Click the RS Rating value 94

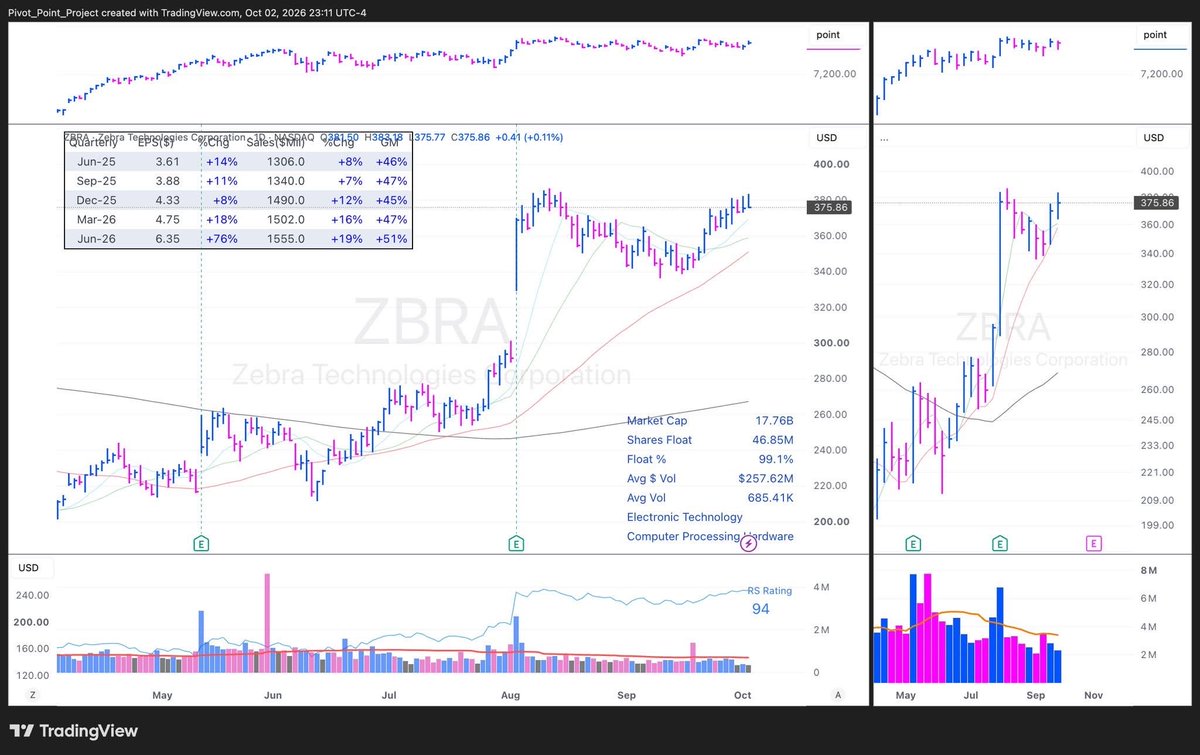point(761,608)
